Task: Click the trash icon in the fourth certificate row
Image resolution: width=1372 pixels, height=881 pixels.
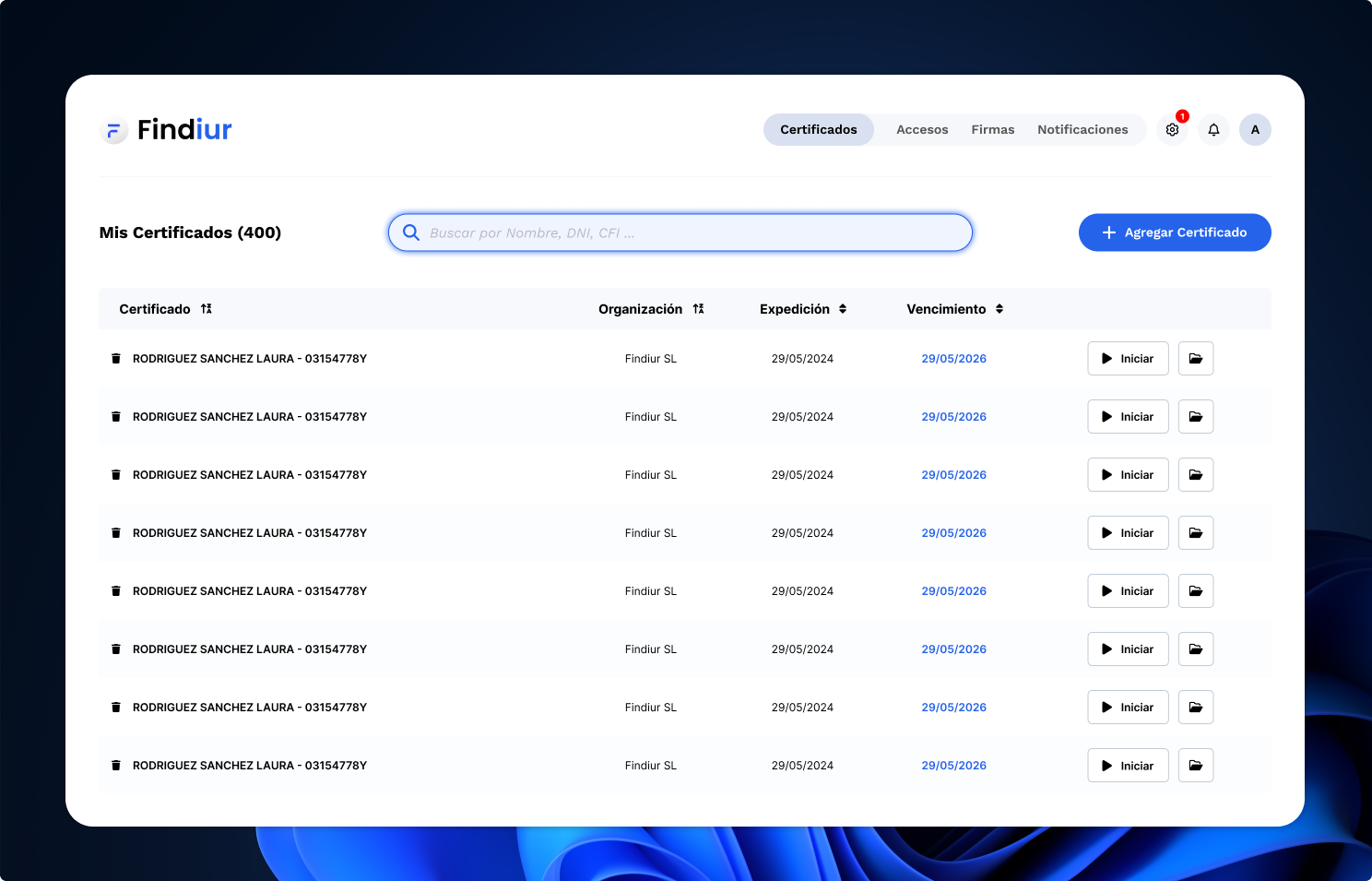Action: click(116, 532)
